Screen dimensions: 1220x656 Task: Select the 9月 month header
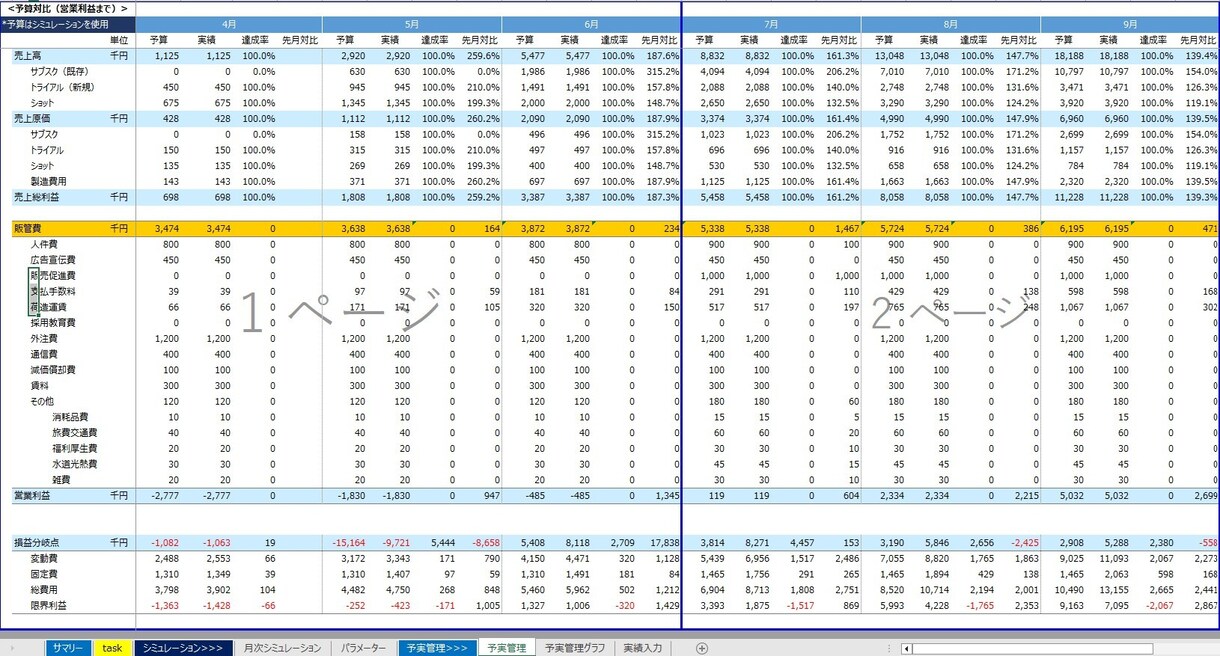[1130, 23]
